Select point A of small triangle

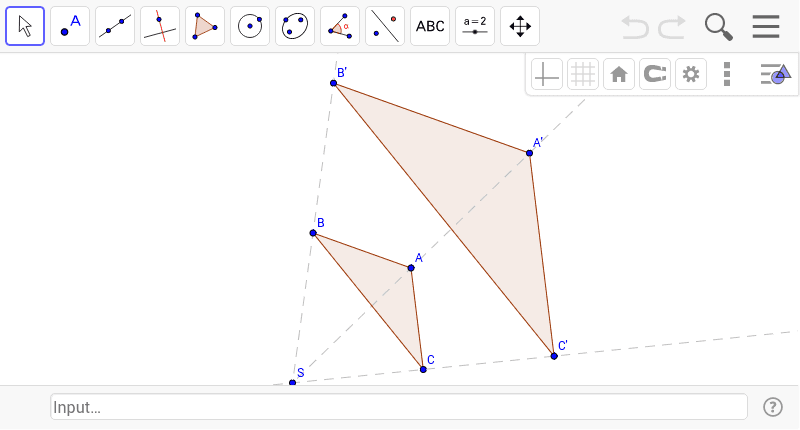[411, 268]
